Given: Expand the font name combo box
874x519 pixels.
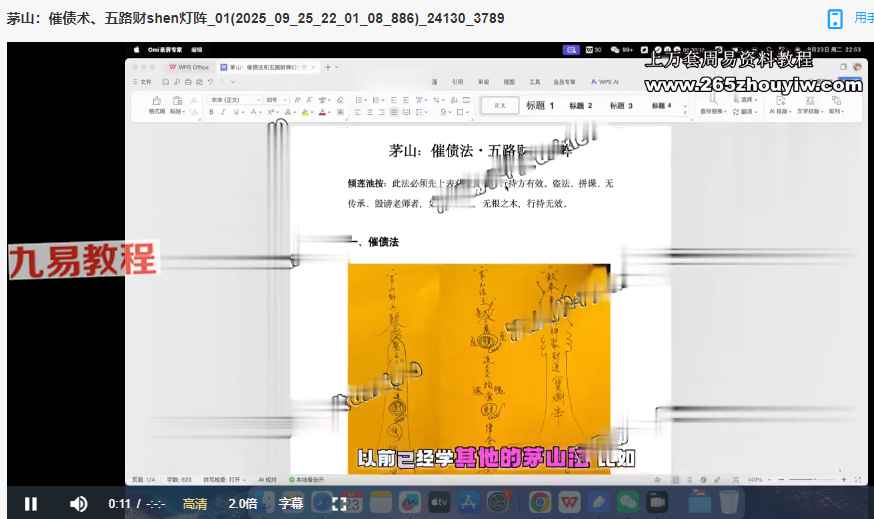Looking at the screenshot, I should pos(235,100).
